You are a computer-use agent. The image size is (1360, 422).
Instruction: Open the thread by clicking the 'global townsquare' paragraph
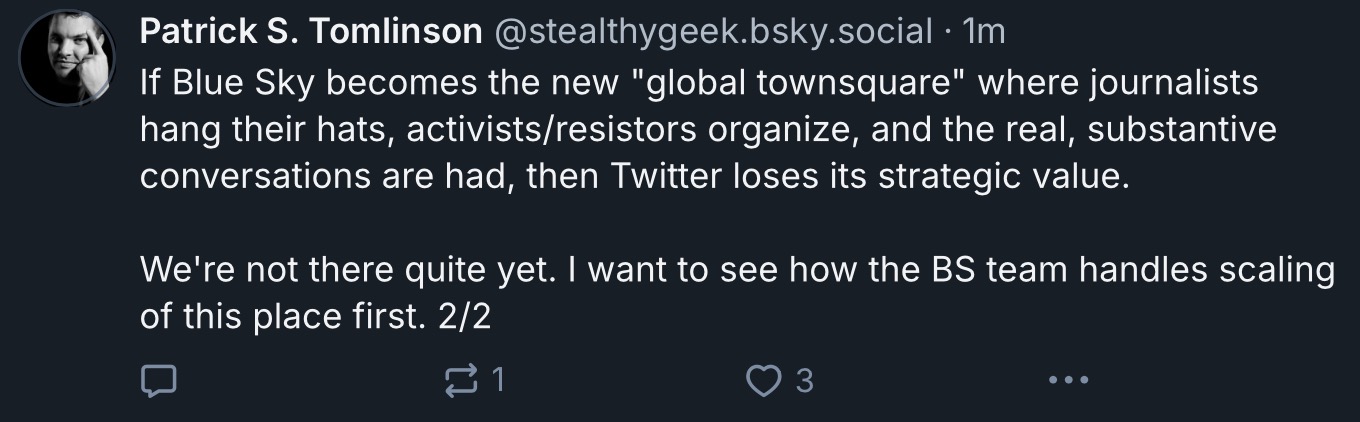708,131
